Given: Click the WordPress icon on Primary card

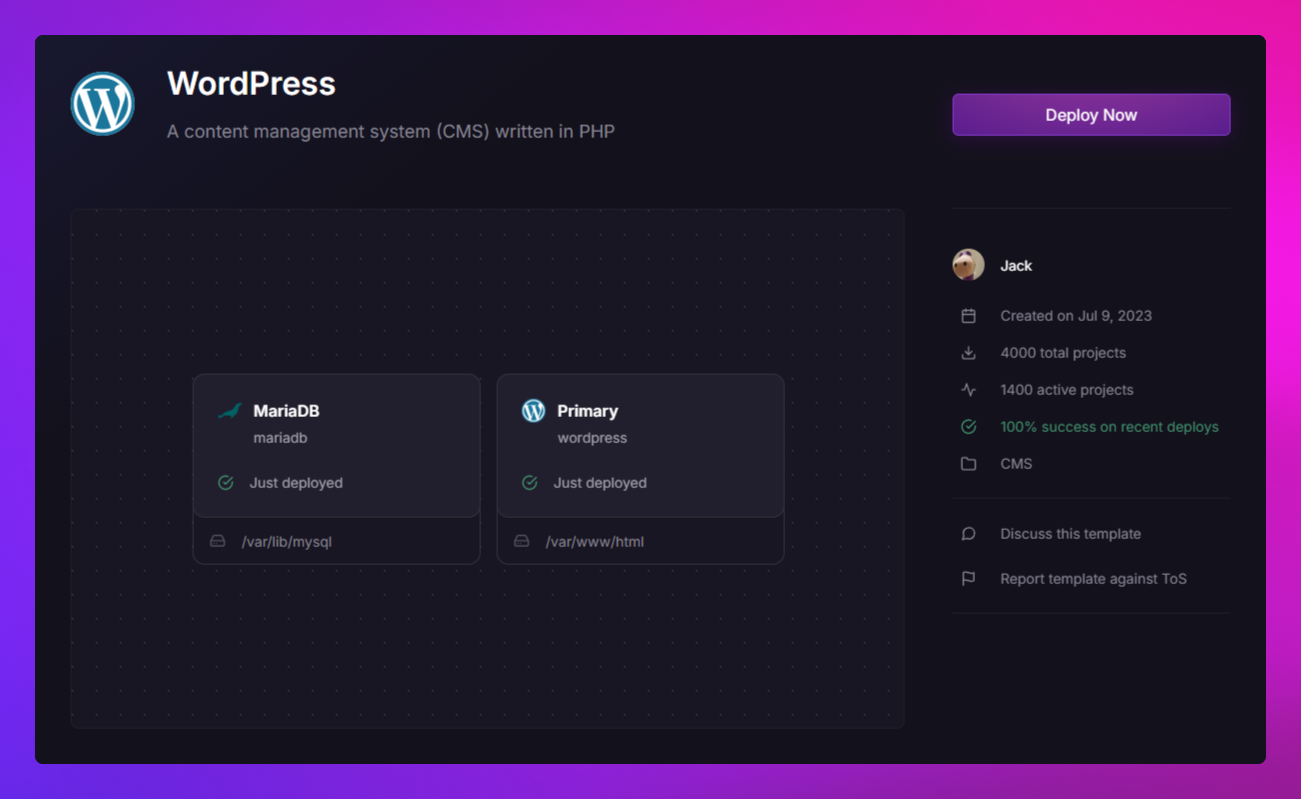Looking at the screenshot, I should click(x=533, y=411).
